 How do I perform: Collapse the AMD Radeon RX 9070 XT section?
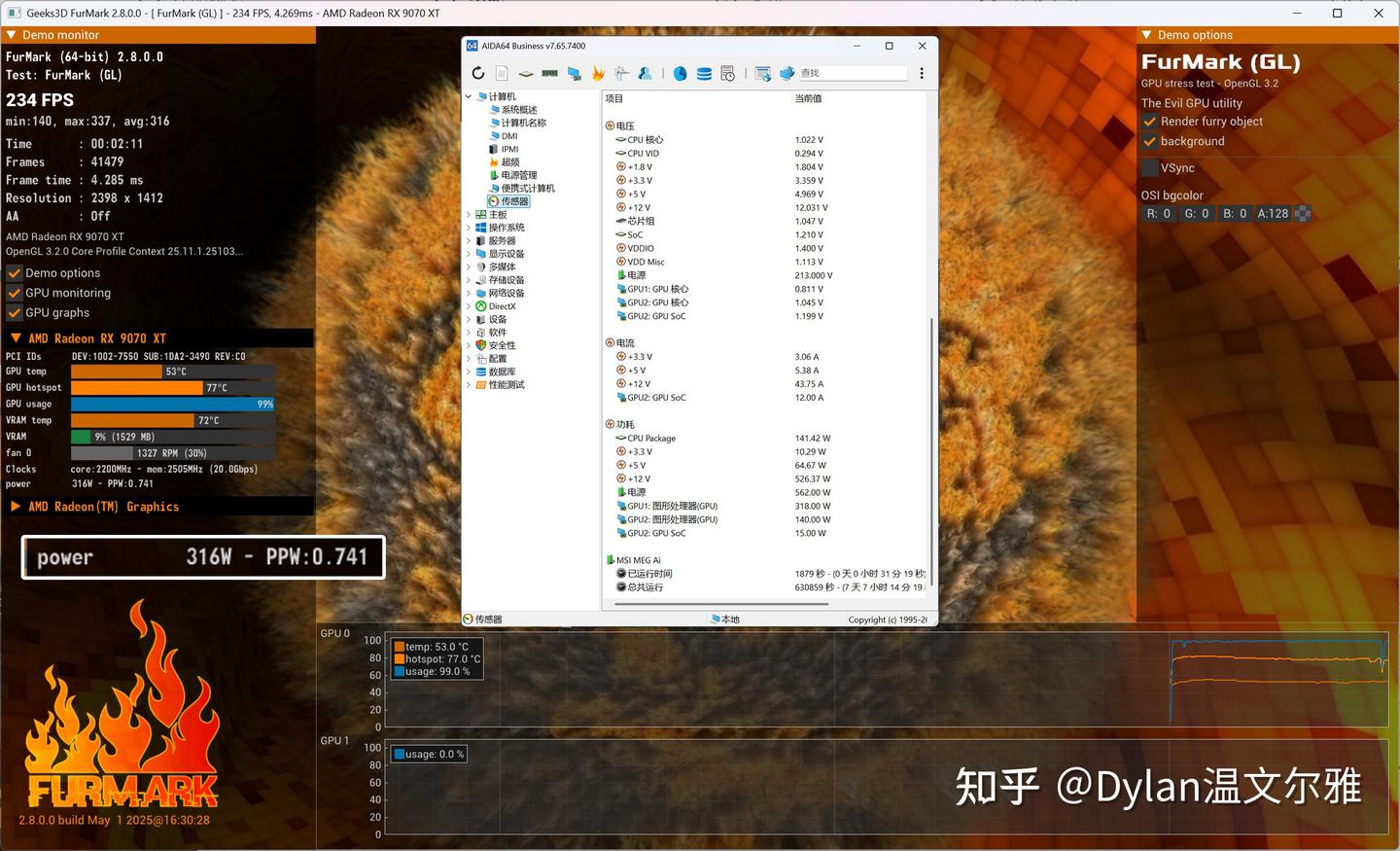tap(16, 338)
